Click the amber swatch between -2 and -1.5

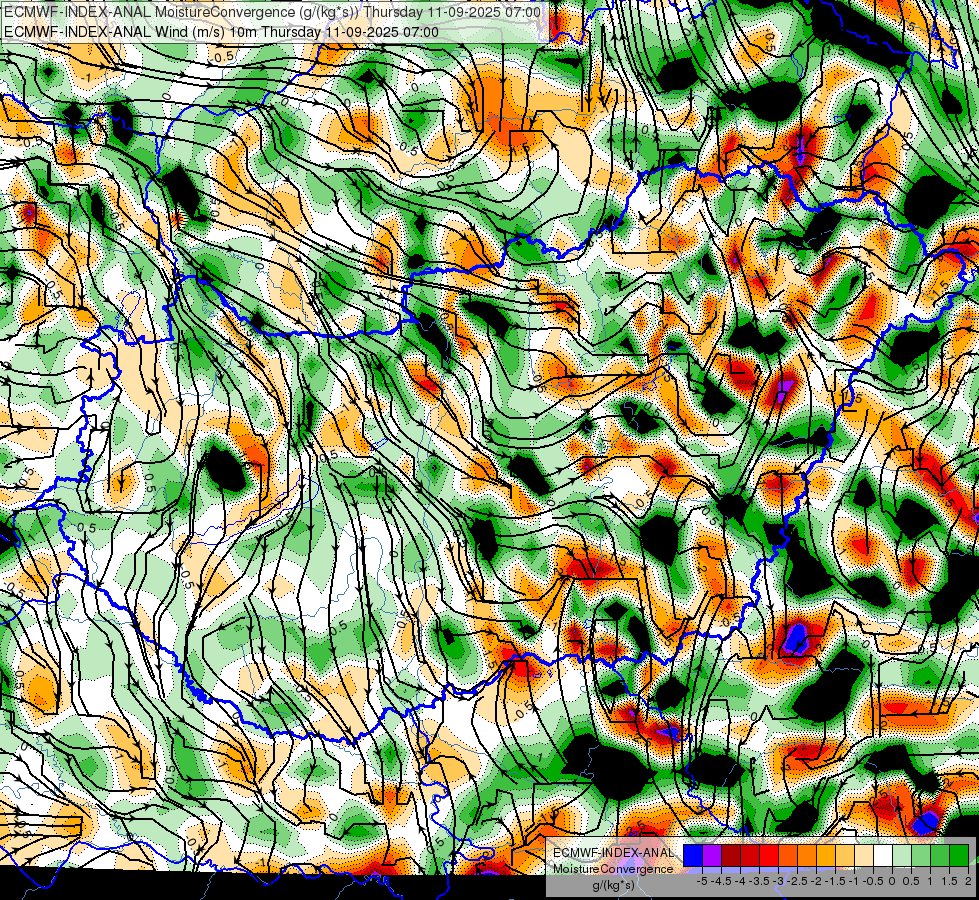826,856
